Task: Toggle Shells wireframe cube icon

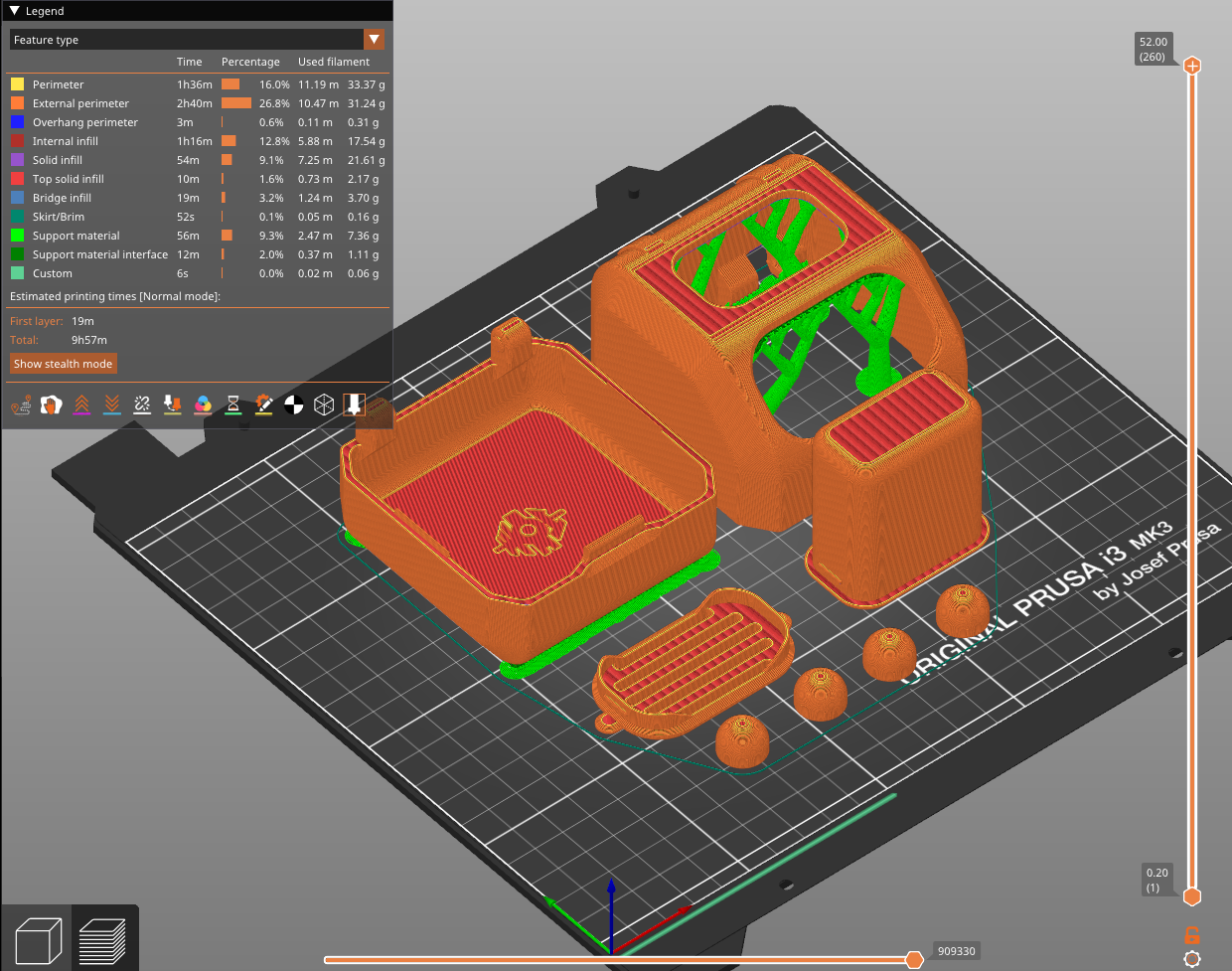Action: (324, 405)
